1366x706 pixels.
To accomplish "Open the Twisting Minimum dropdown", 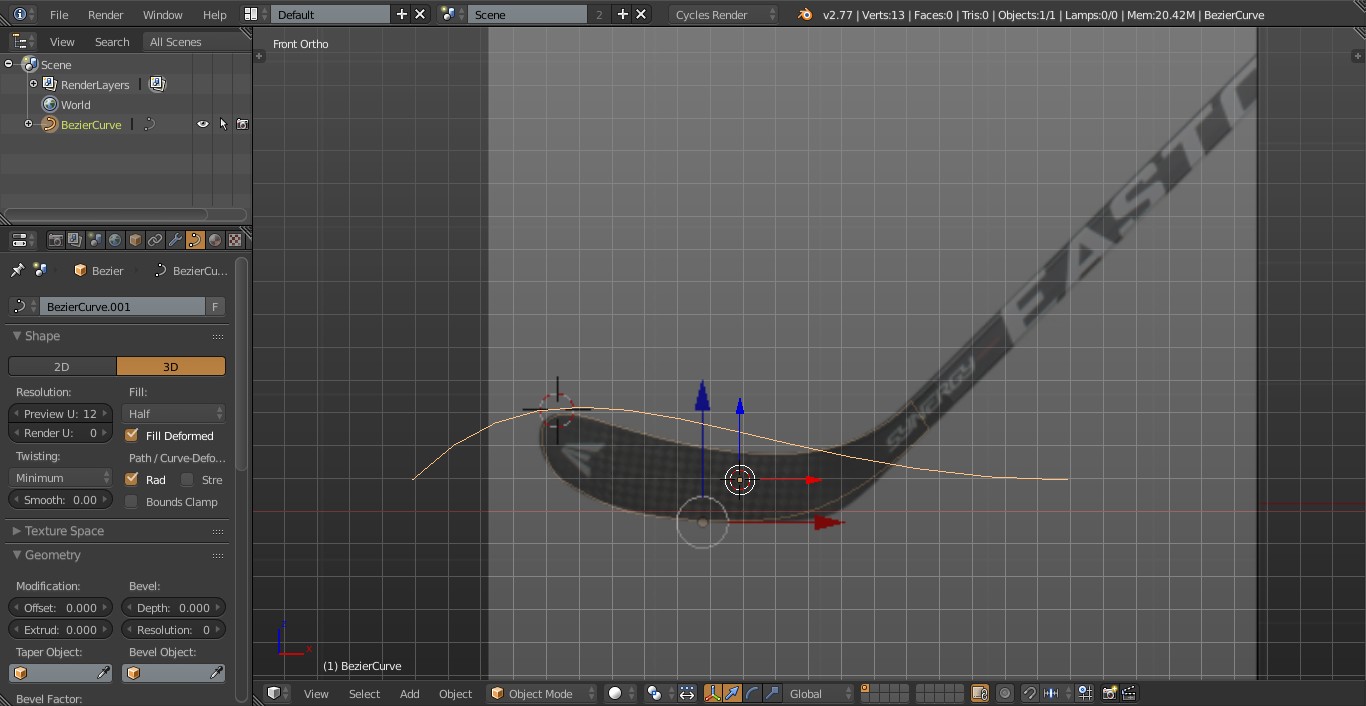I will coord(61,478).
